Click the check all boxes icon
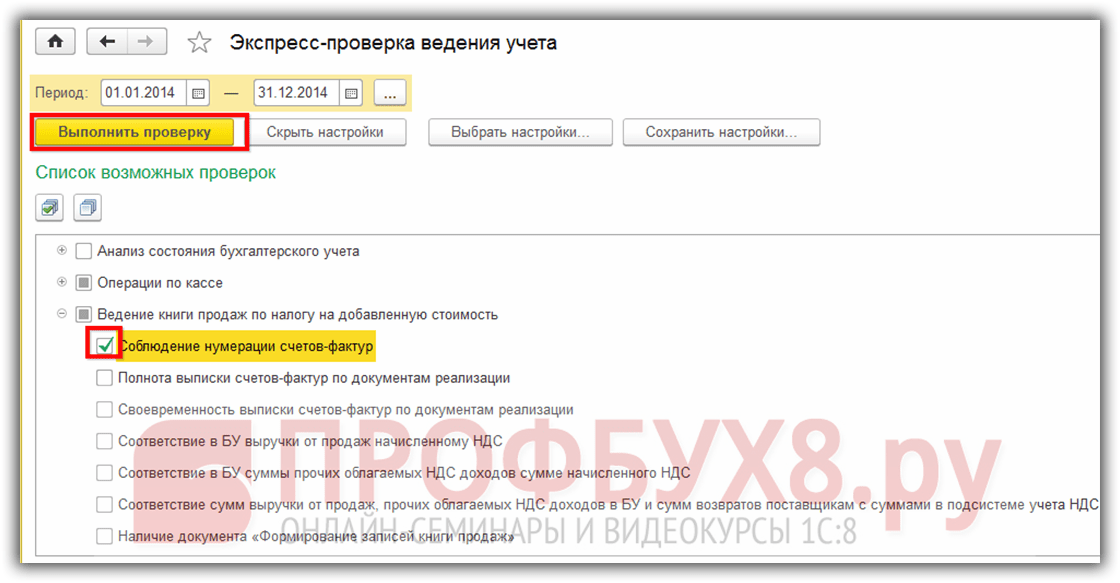The height and width of the screenshot is (583, 1120). click(50, 208)
